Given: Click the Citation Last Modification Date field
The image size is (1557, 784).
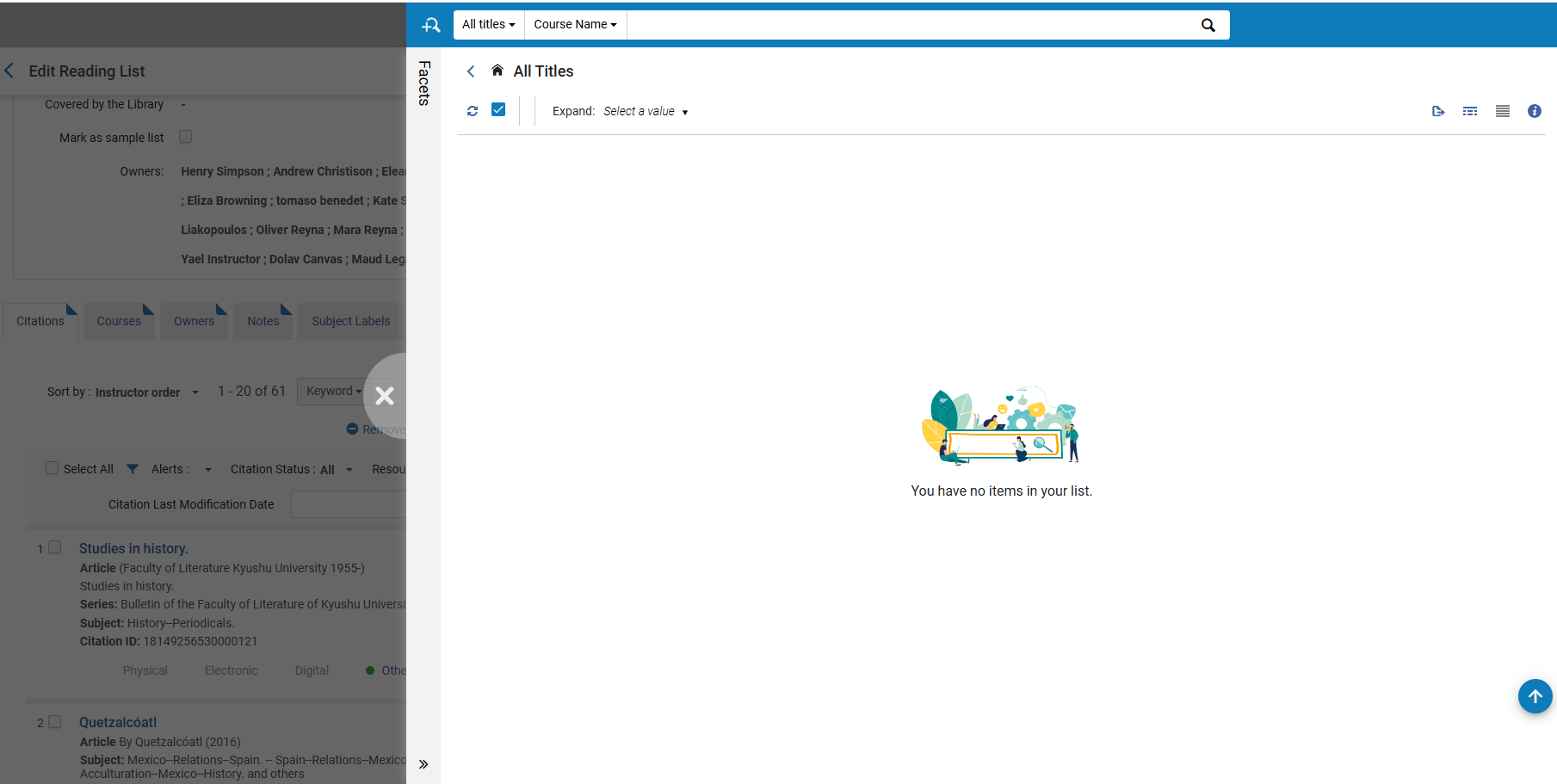Looking at the screenshot, I should pos(349,504).
